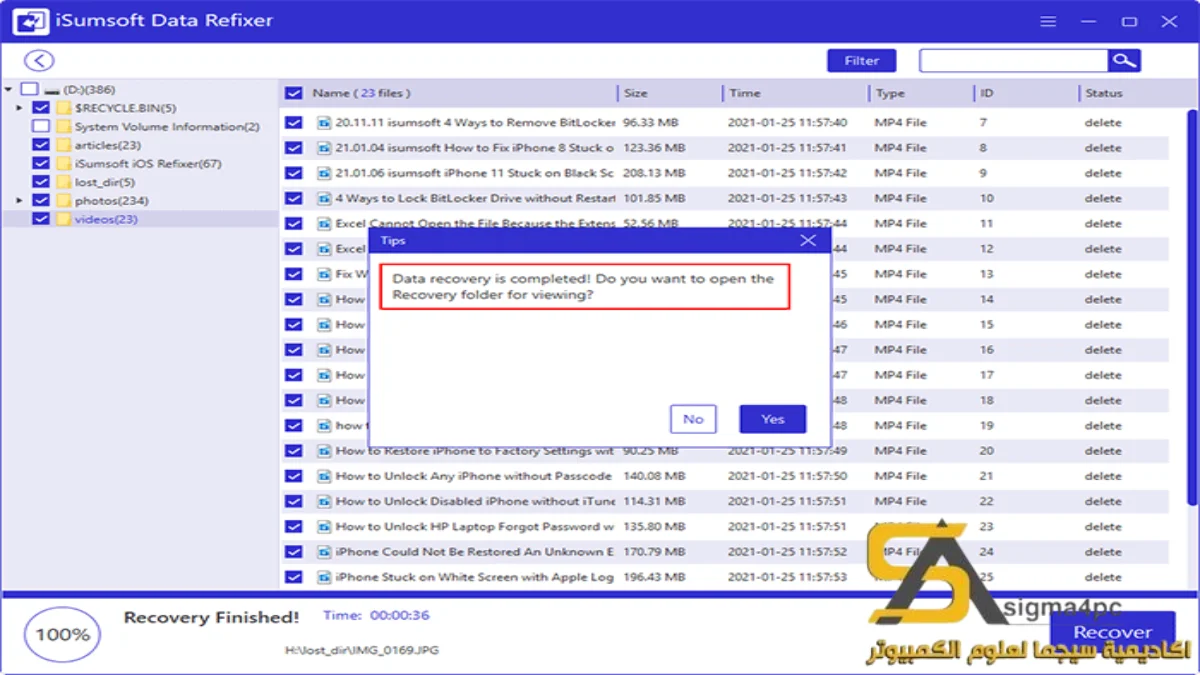1200x675 pixels.
Task: Uncheck '21.01.04 isumsoft How to Fix iPhone 8' file
Action: [293, 148]
